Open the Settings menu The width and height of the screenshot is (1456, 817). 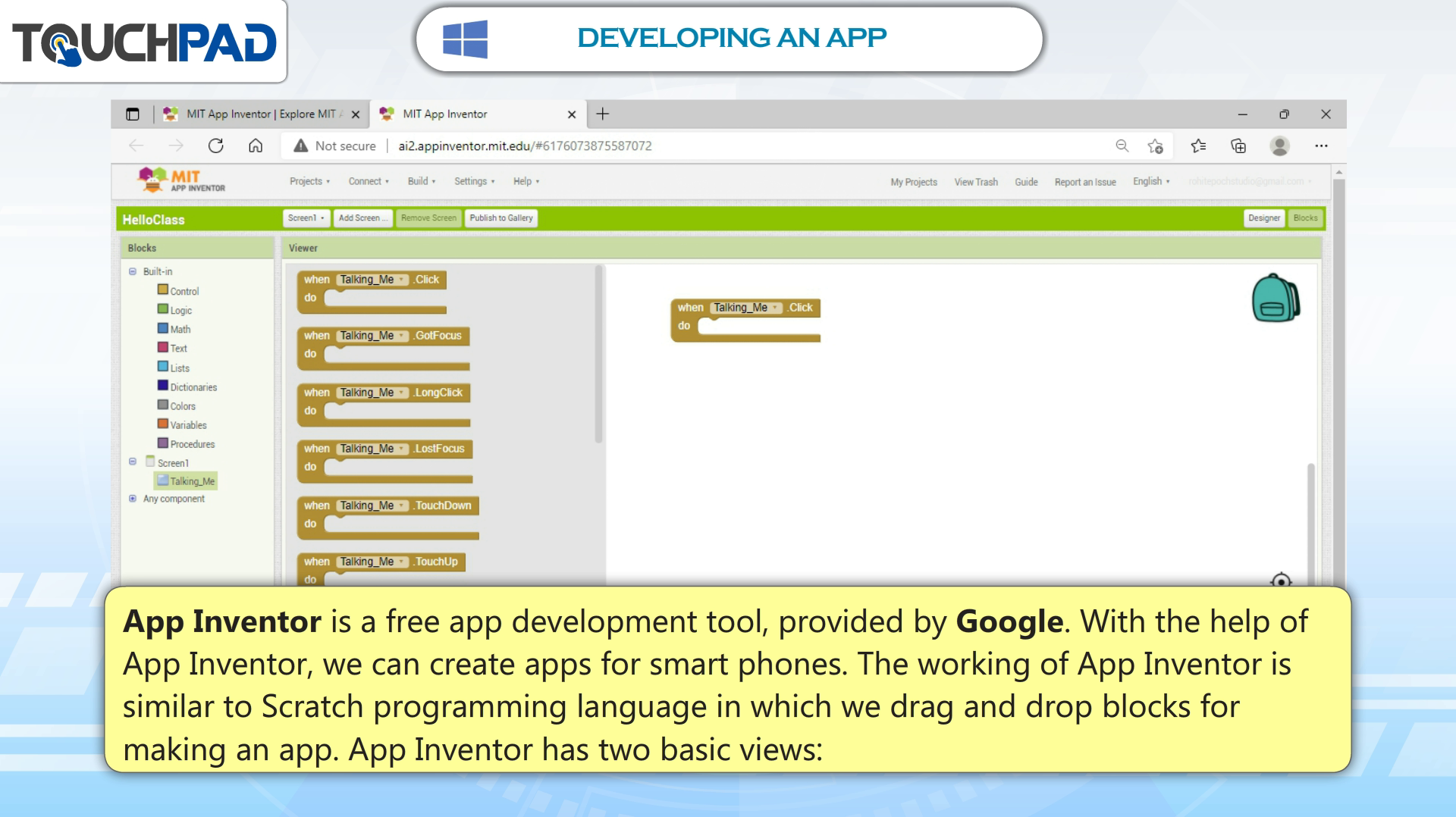click(475, 181)
